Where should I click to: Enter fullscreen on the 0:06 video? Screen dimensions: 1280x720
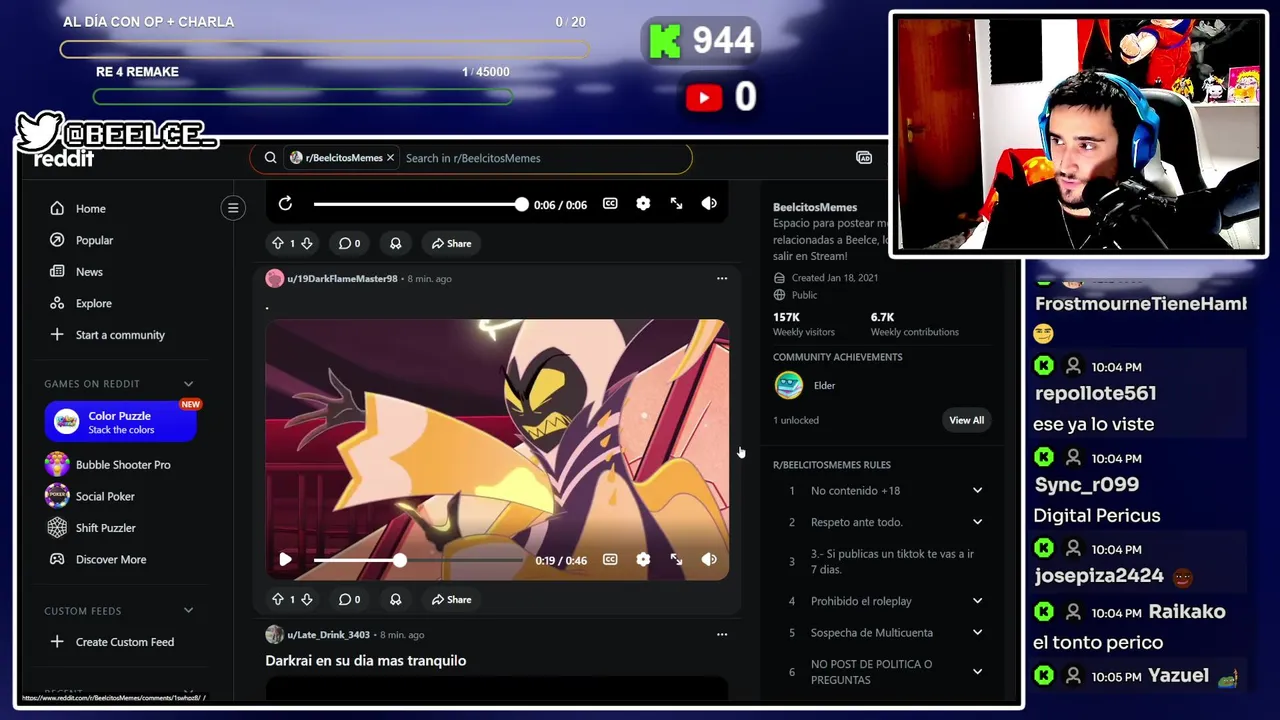click(x=676, y=204)
